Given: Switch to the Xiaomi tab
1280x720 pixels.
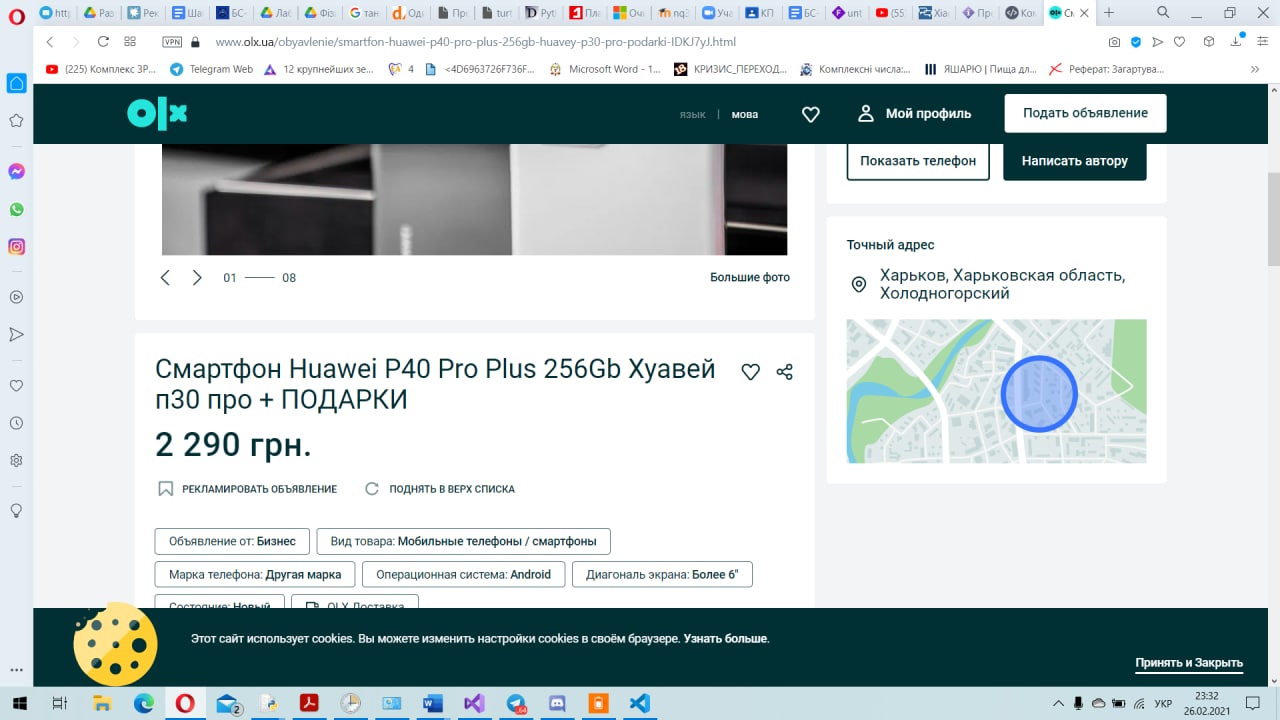Looking at the screenshot, I should [933, 13].
